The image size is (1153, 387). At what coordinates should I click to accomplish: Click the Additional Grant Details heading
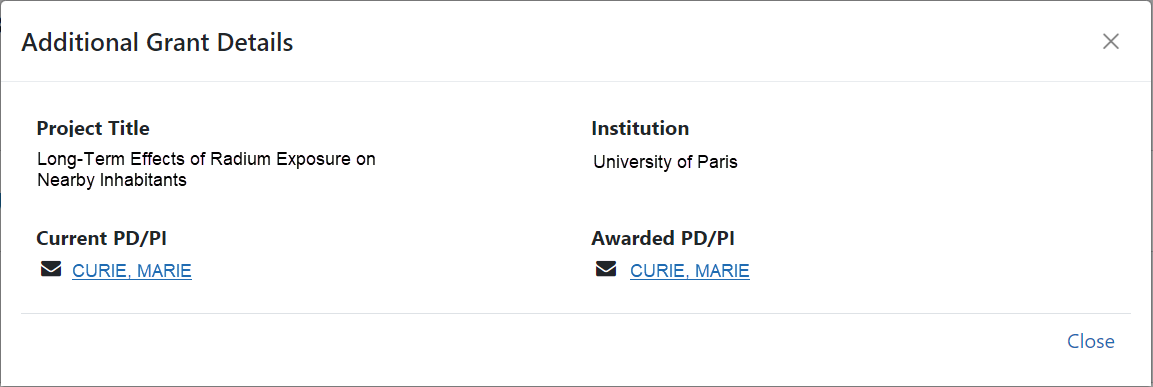[x=157, y=42]
